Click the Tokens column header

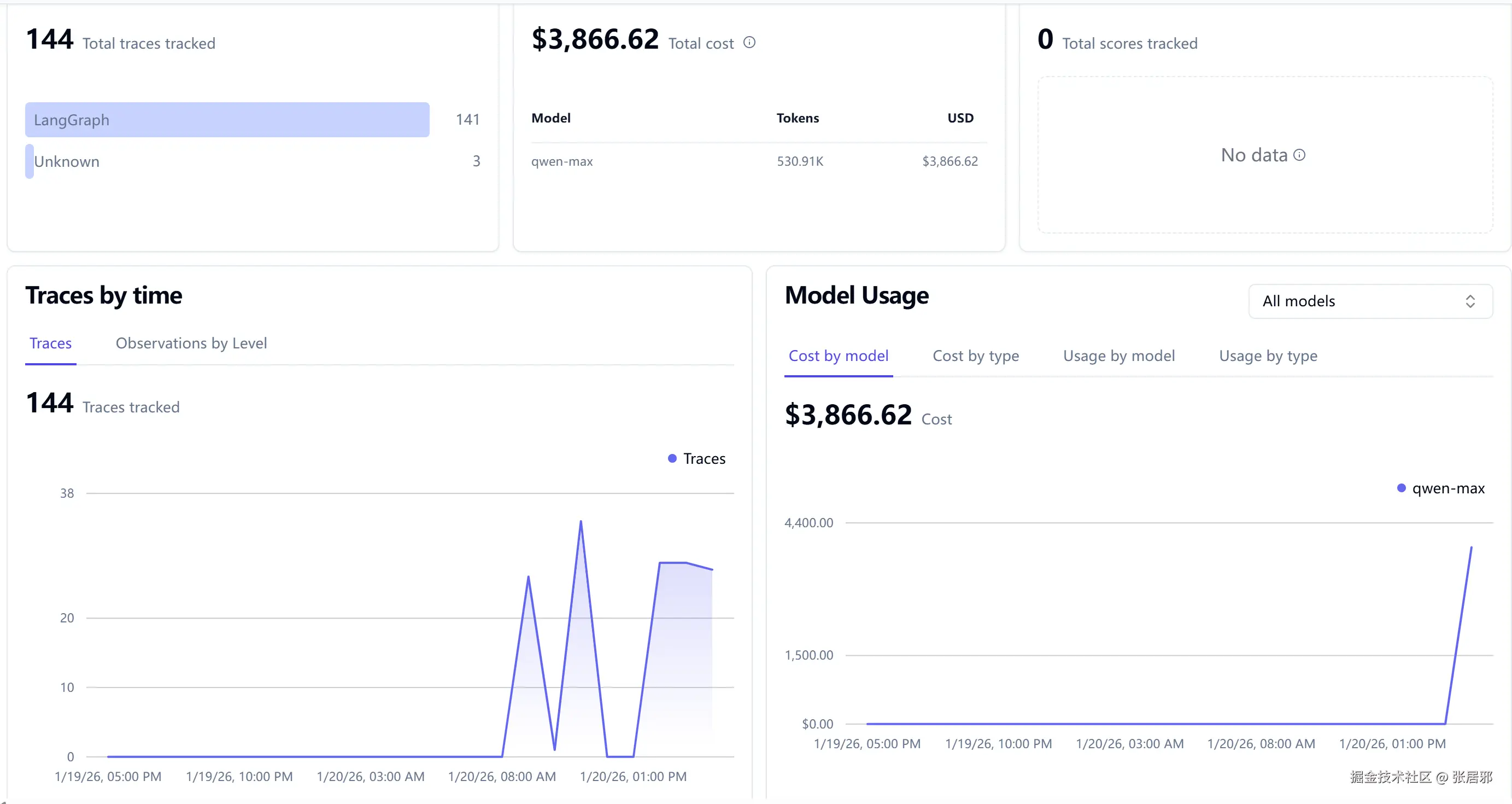[x=797, y=118]
